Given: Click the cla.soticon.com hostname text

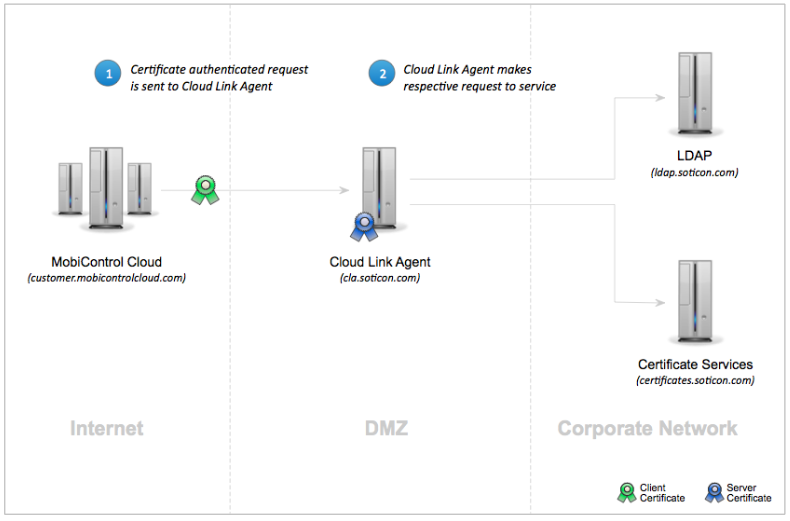Looking at the screenshot, I should tap(380, 278).
